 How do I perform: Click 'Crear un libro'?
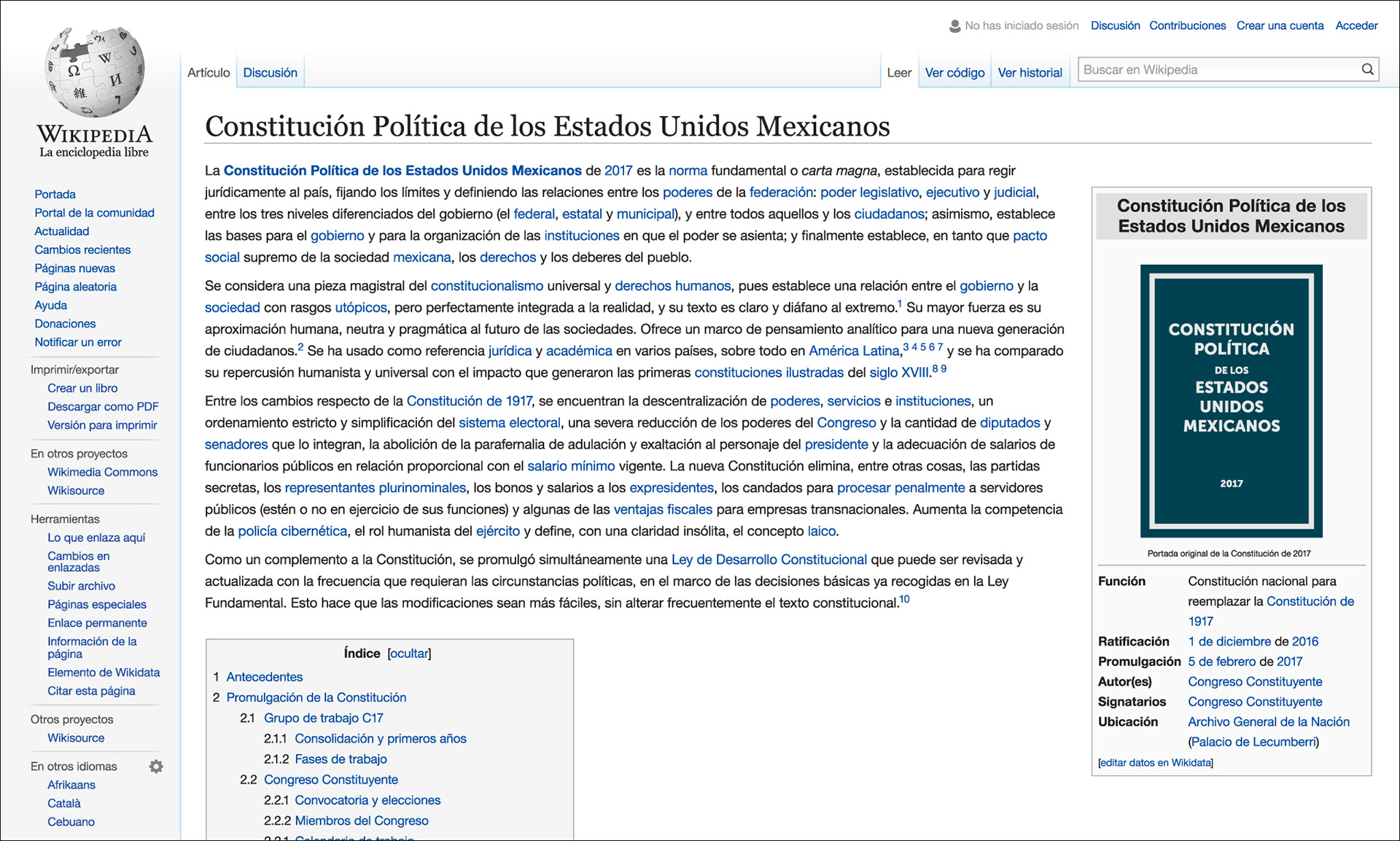pos(82,388)
